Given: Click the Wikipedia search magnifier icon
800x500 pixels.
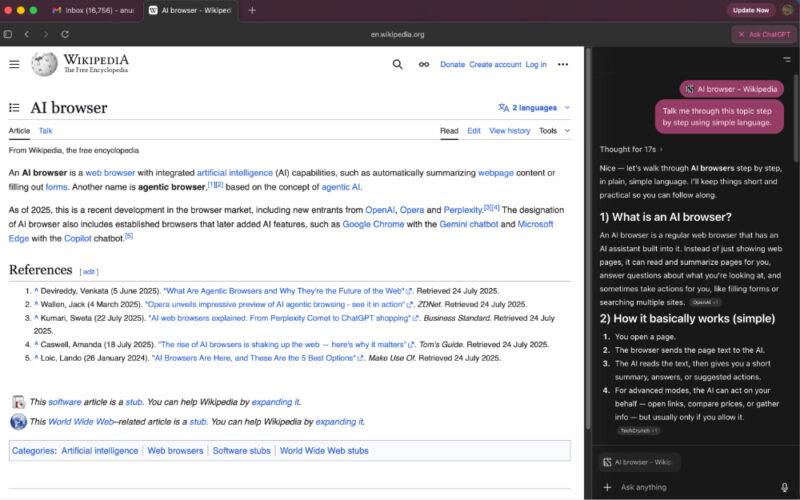Looking at the screenshot, I should pos(397,64).
